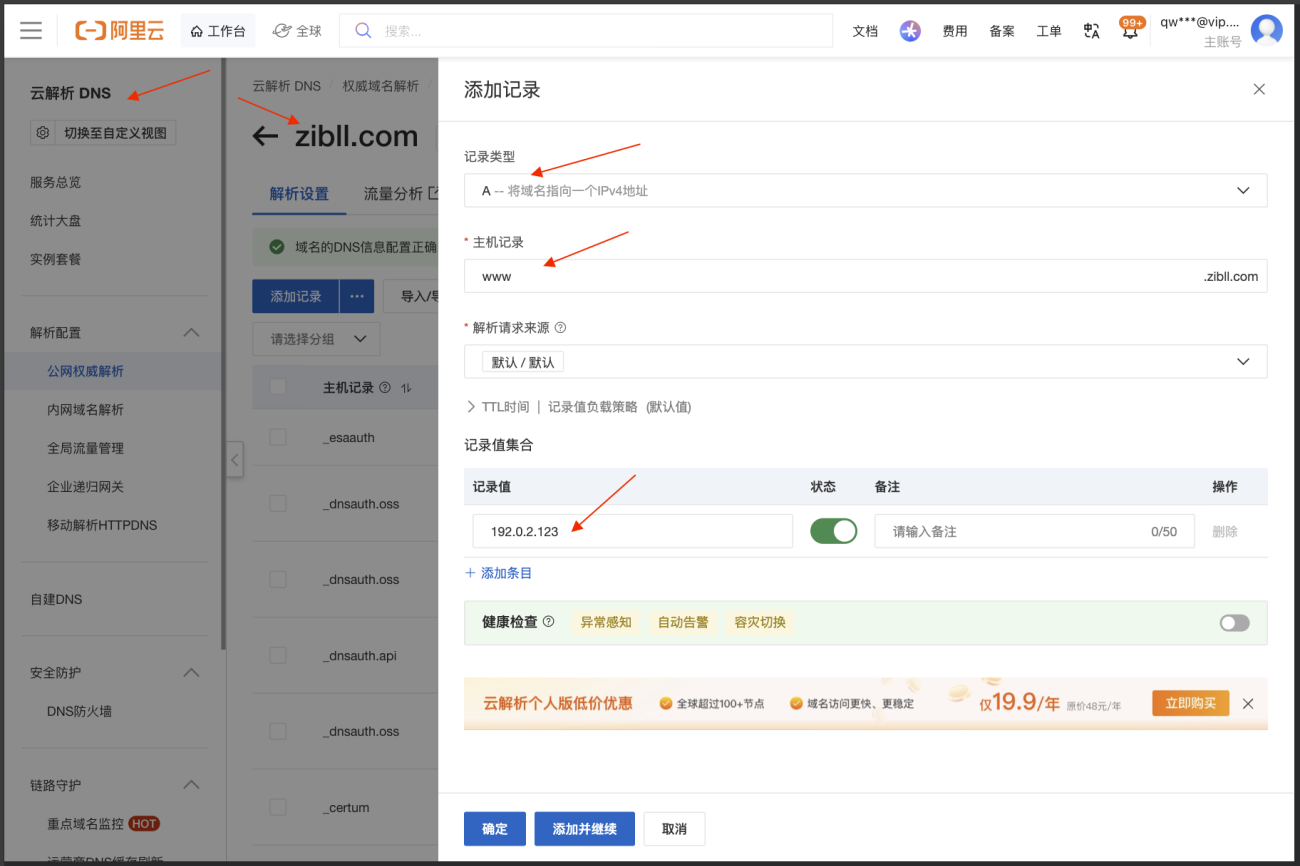Open 服务总览 in sidebar
The image size is (1300, 866).
(x=56, y=182)
